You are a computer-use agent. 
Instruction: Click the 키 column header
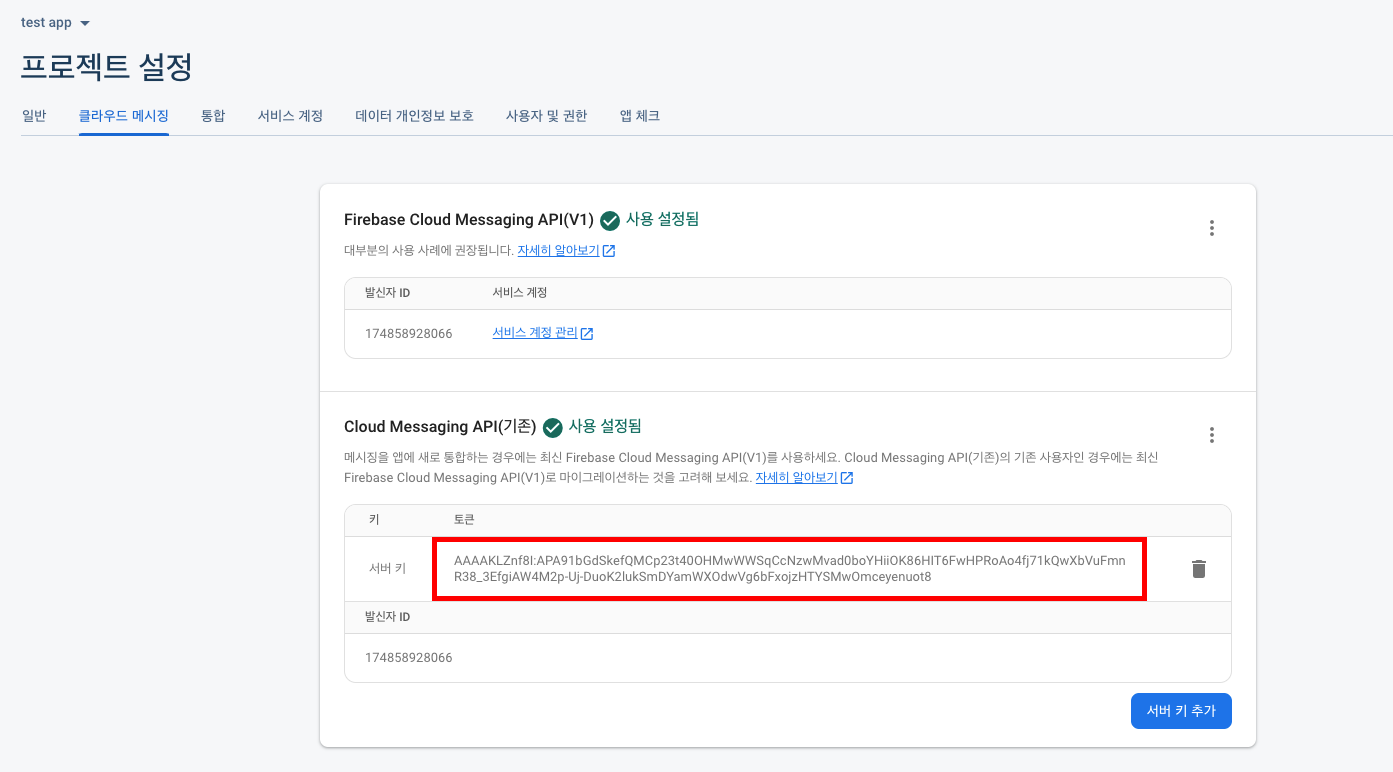coord(374,520)
